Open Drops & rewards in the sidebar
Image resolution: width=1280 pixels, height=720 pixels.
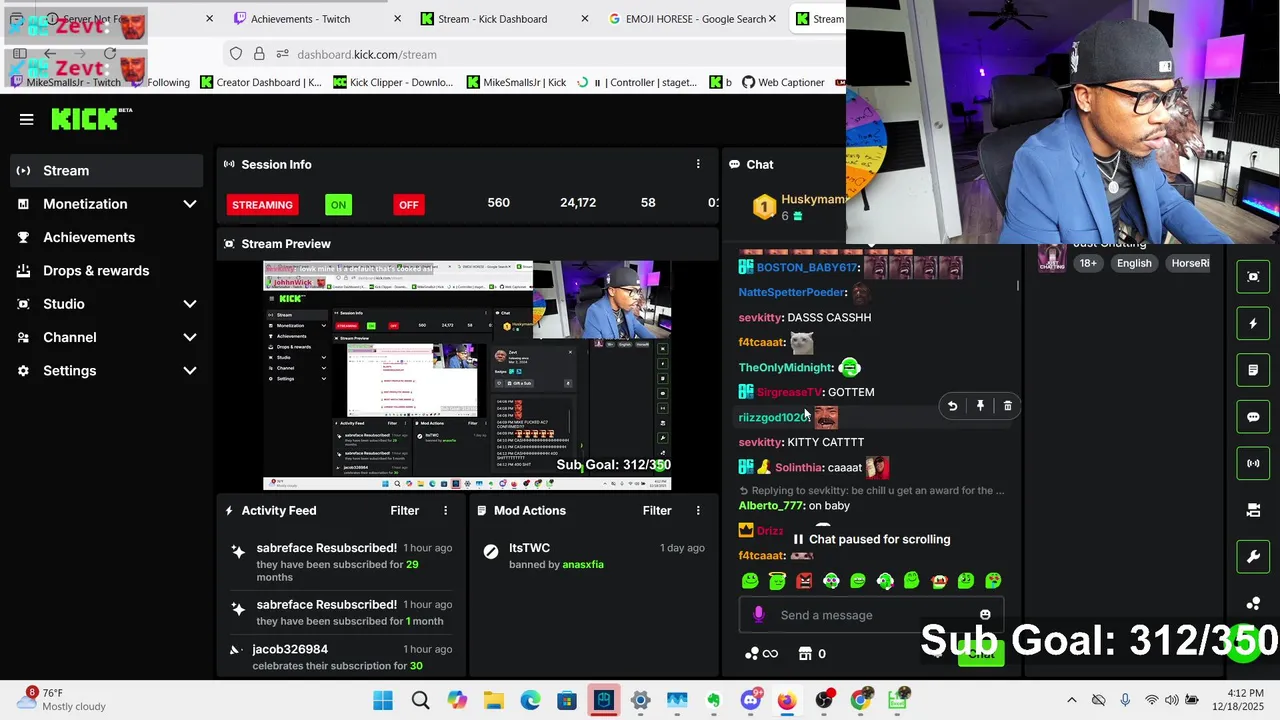(108, 271)
